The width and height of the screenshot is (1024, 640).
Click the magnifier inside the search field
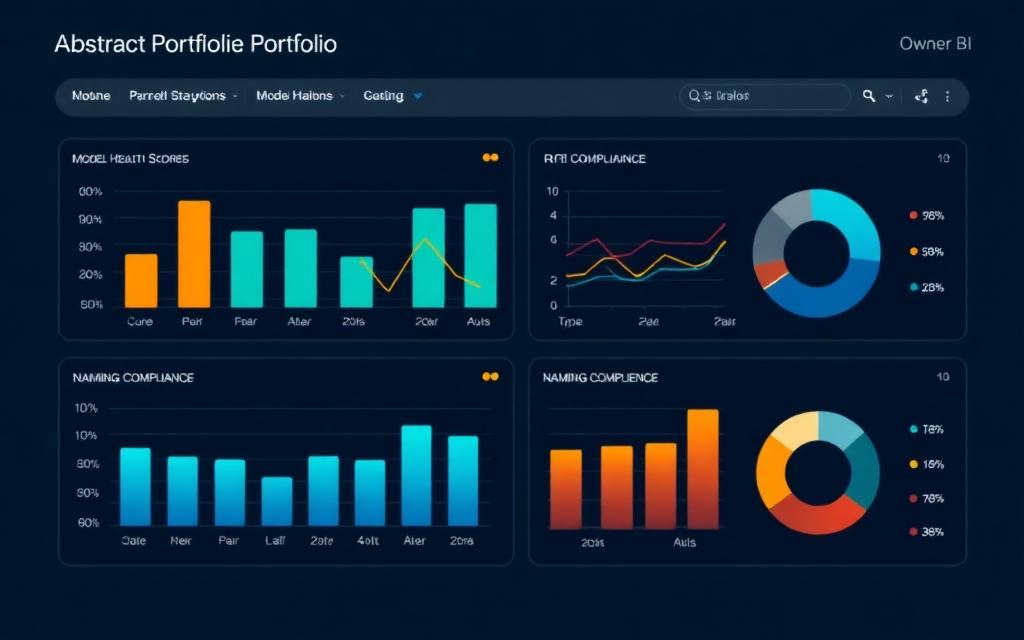coord(694,96)
